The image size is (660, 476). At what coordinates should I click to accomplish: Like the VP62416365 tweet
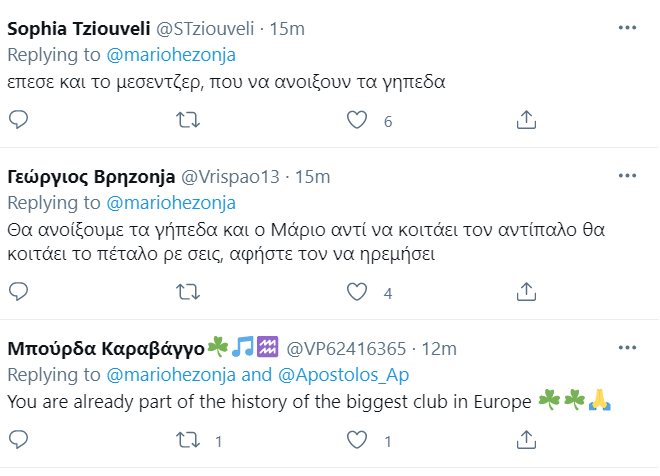pyautogui.click(x=357, y=440)
